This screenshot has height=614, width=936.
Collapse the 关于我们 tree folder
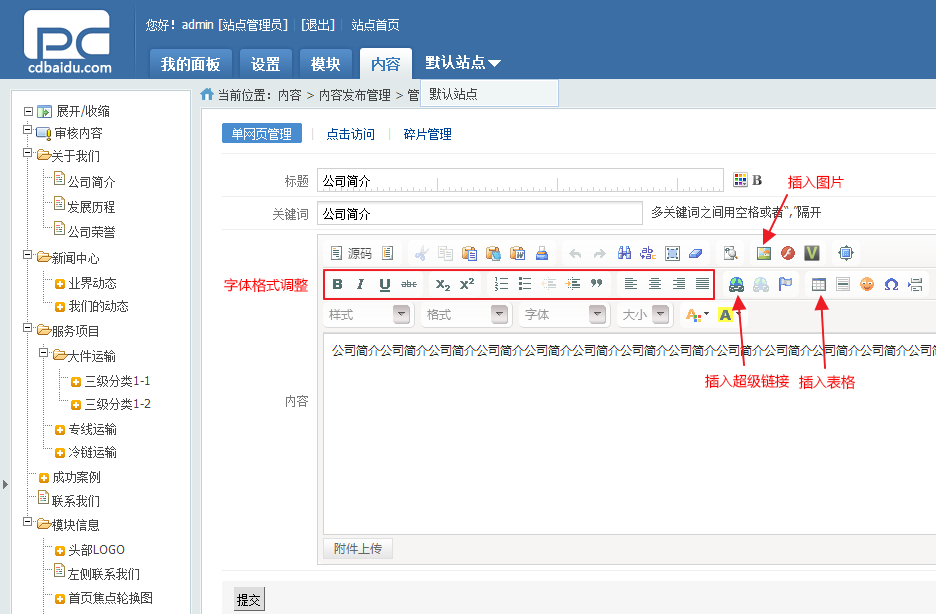click(27, 153)
